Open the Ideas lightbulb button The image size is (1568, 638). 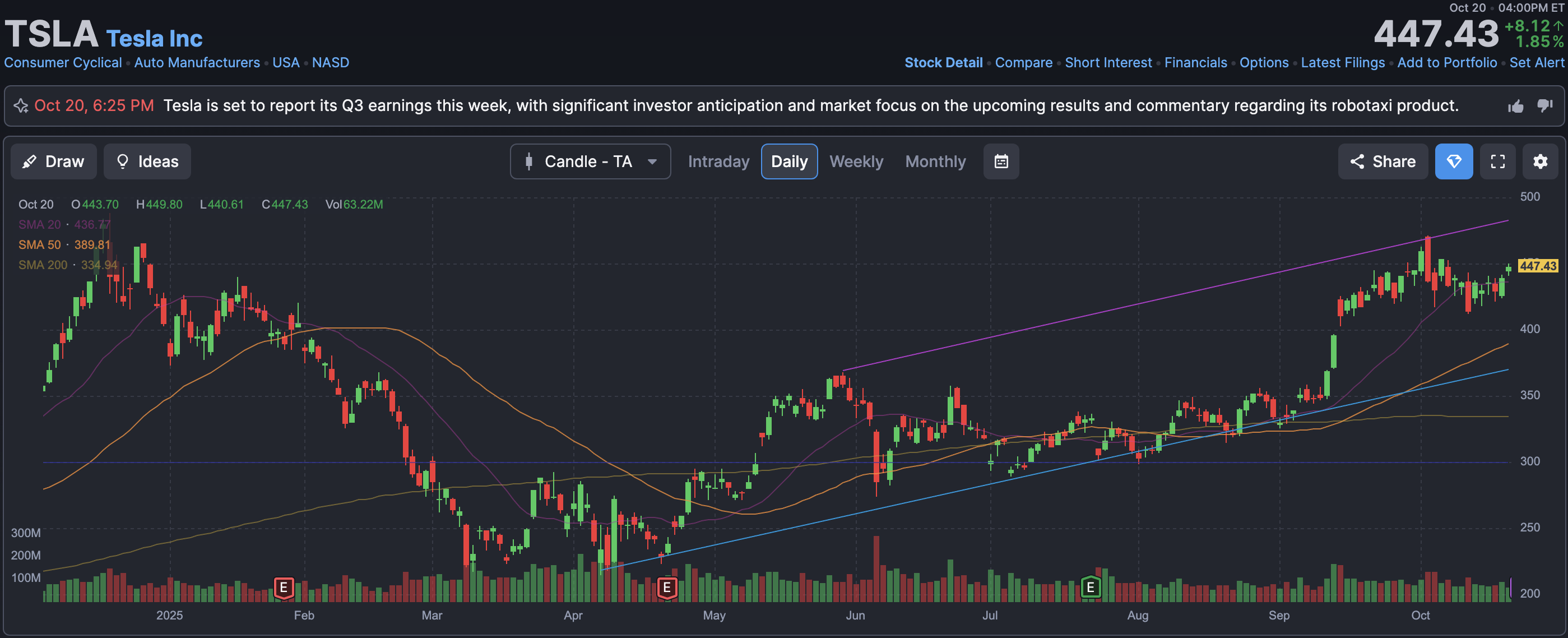point(147,161)
